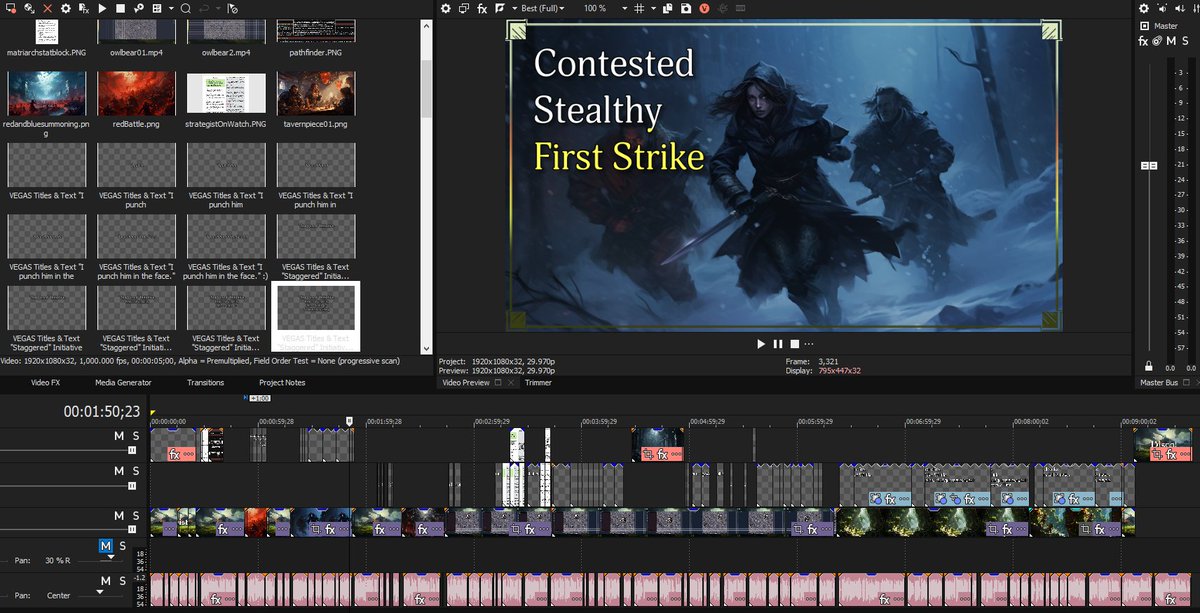Image resolution: width=1200 pixels, height=613 pixels.
Task: Mute the Master Bus
Action: [x=1170, y=41]
